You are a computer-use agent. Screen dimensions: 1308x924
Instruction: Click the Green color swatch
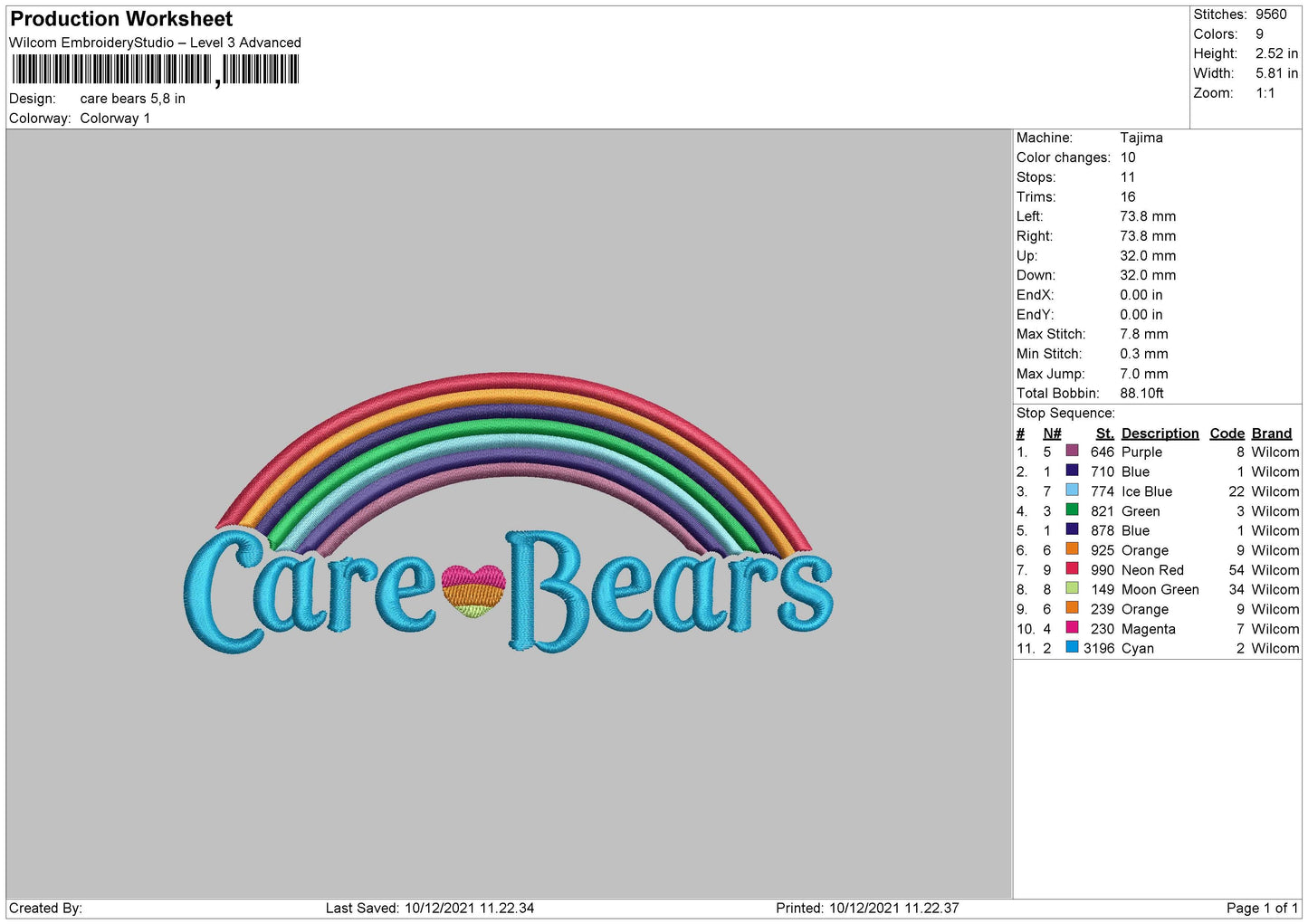[x=1073, y=510]
